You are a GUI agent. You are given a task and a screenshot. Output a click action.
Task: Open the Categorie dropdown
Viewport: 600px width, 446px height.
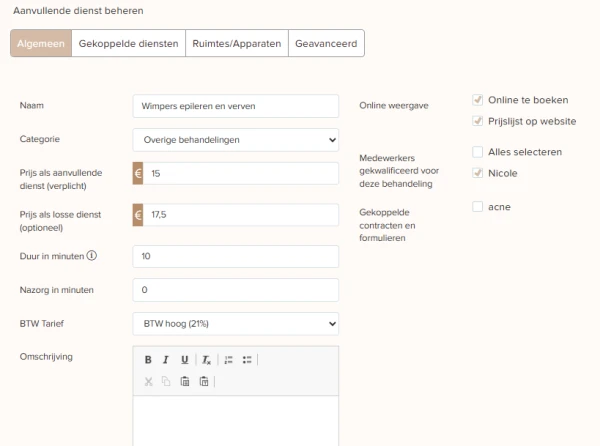point(236,140)
